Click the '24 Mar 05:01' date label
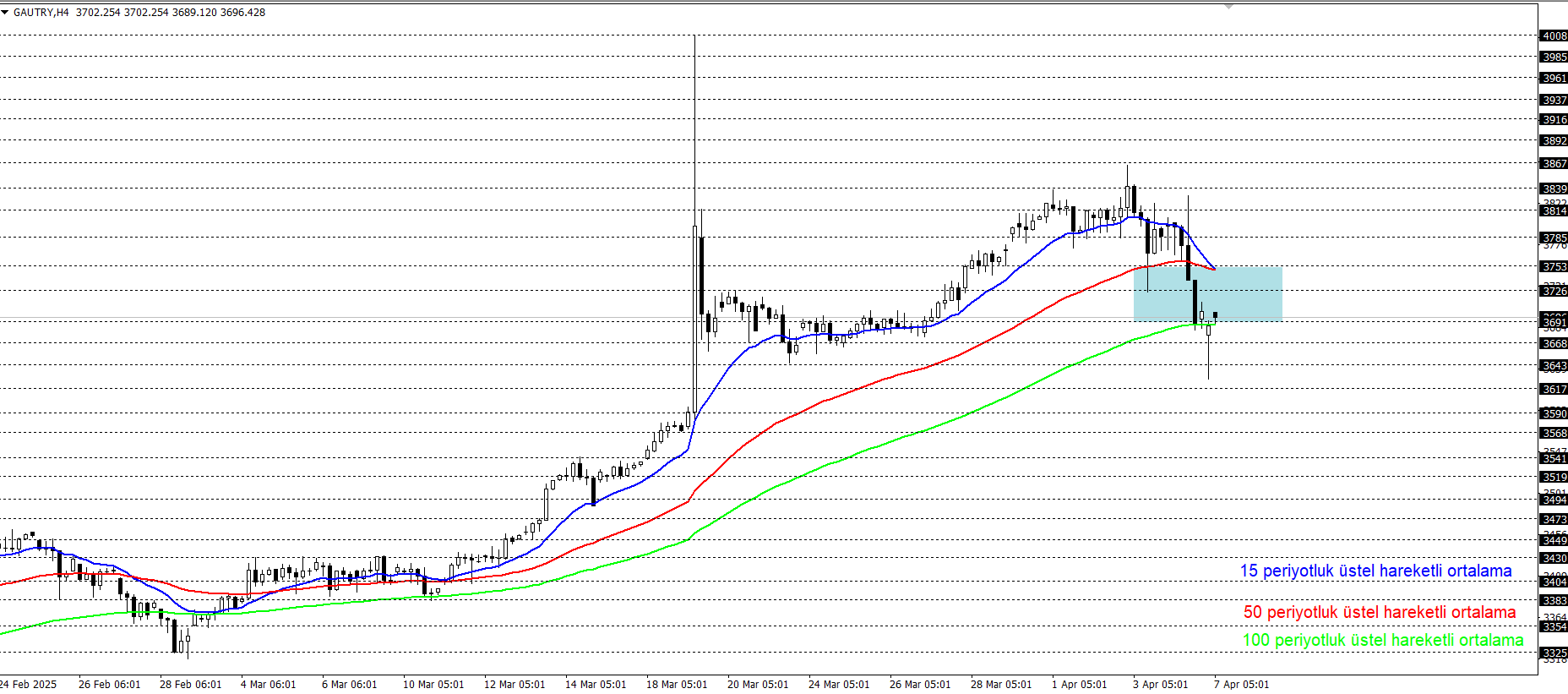1568x694 pixels. 839,684
